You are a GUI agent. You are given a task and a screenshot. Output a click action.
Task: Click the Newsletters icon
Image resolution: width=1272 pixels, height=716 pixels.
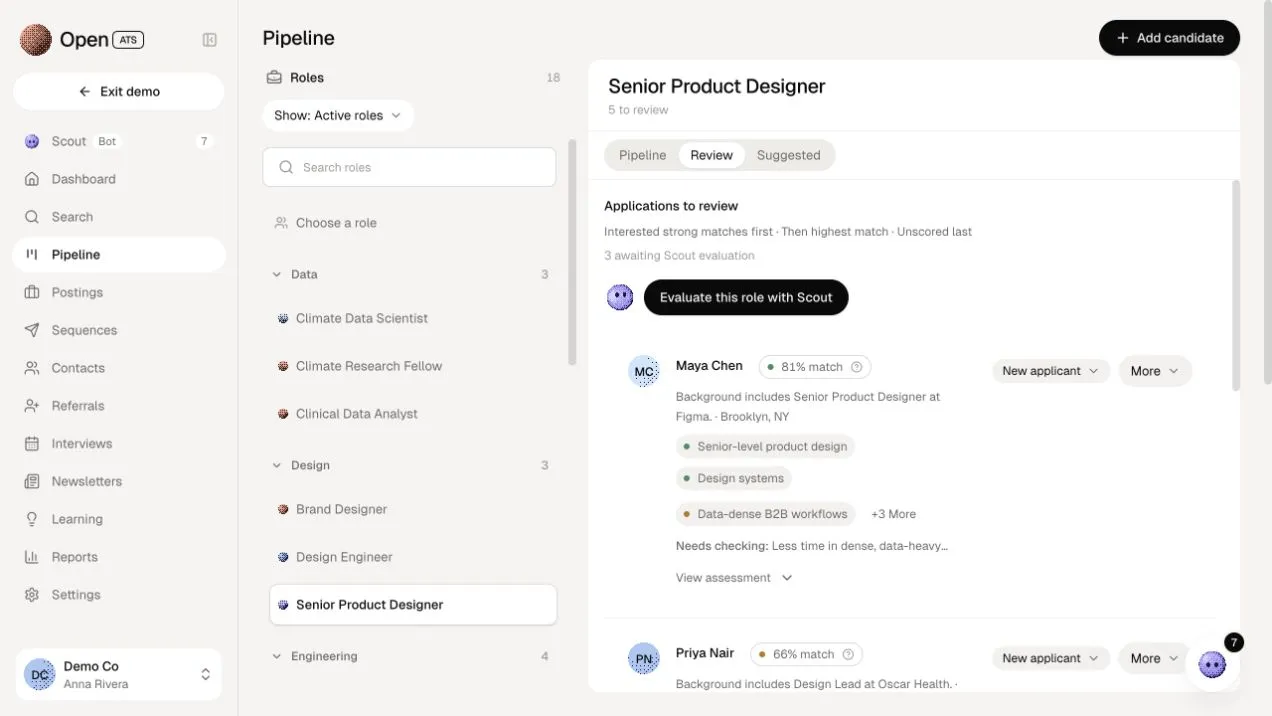tap(32, 481)
